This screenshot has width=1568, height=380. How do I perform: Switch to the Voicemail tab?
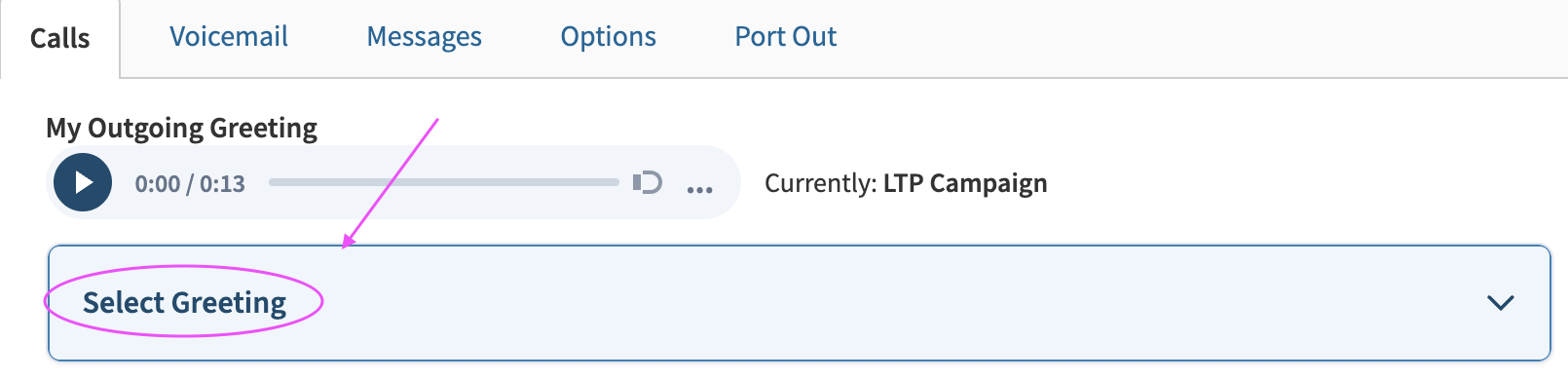click(x=229, y=37)
